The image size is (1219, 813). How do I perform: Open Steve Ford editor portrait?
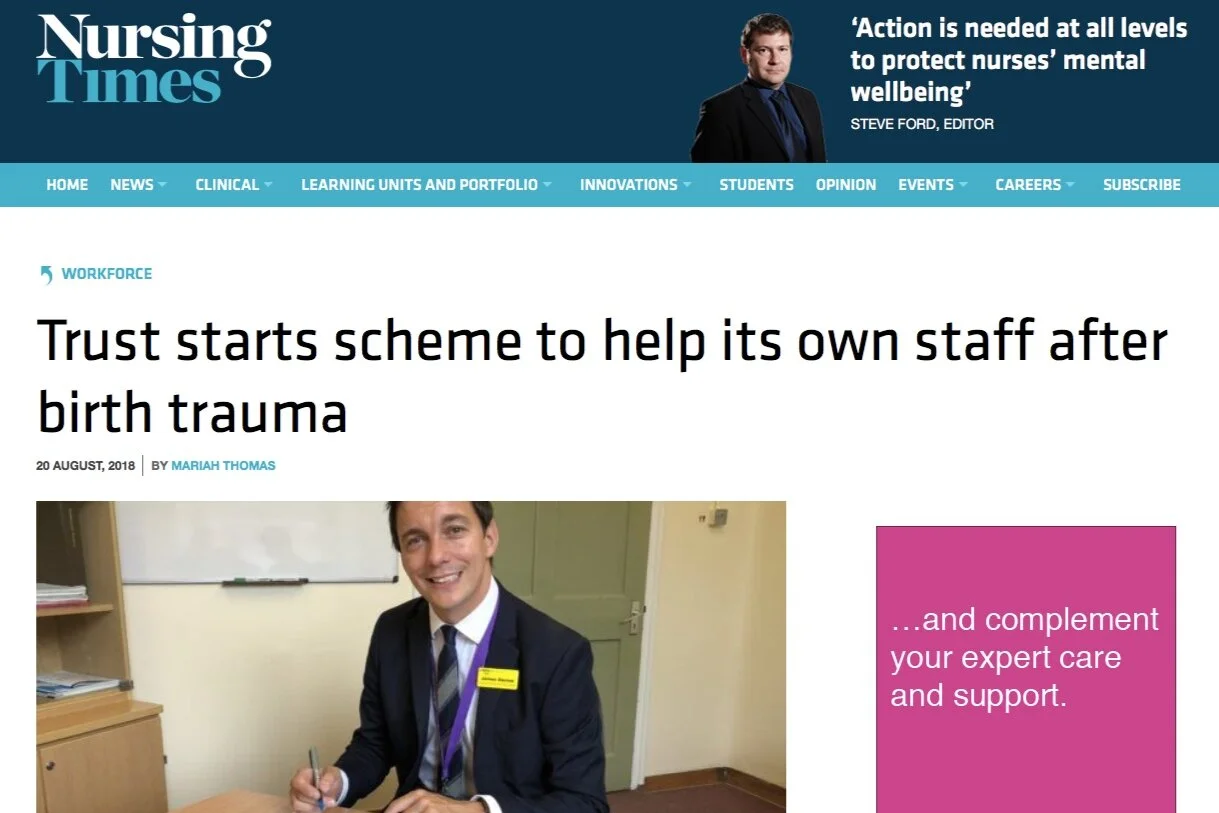[x=759, y=88]
